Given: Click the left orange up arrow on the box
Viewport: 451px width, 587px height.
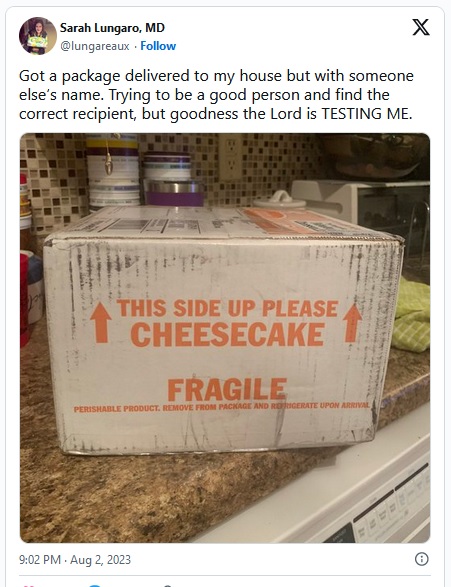Looking at the screenshot, I should coord(101,323).
